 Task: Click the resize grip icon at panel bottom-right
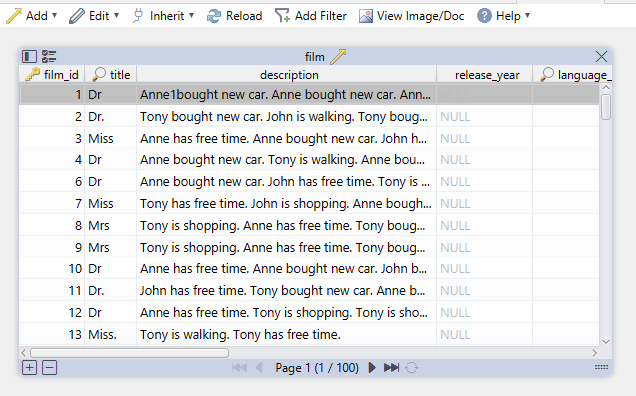(601, 367)
